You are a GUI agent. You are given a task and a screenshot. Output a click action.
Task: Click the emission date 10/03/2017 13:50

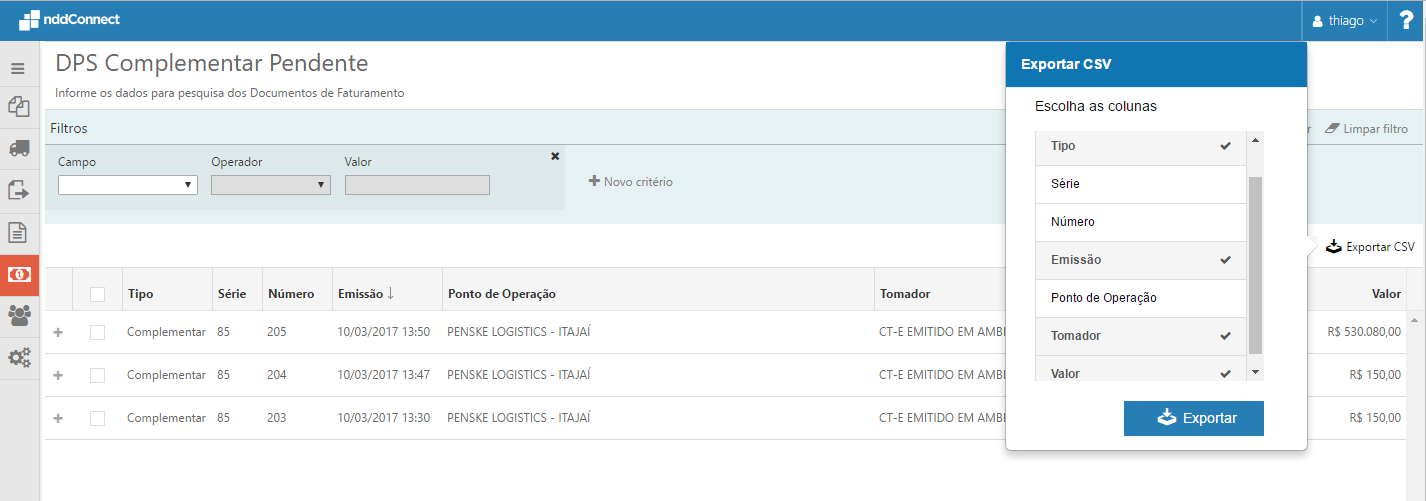[x=384, y=332]
